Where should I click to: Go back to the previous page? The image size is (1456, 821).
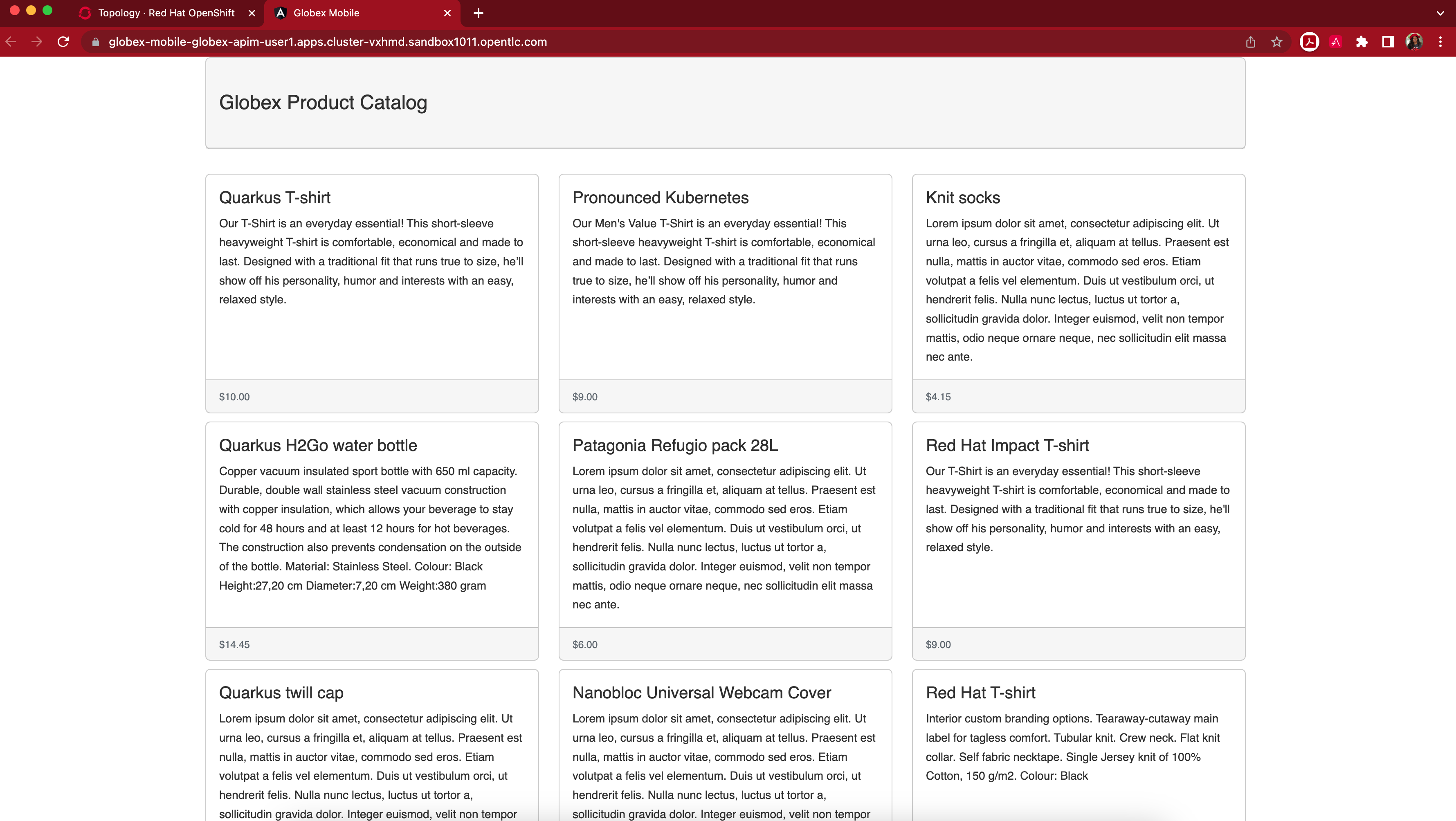11,42
